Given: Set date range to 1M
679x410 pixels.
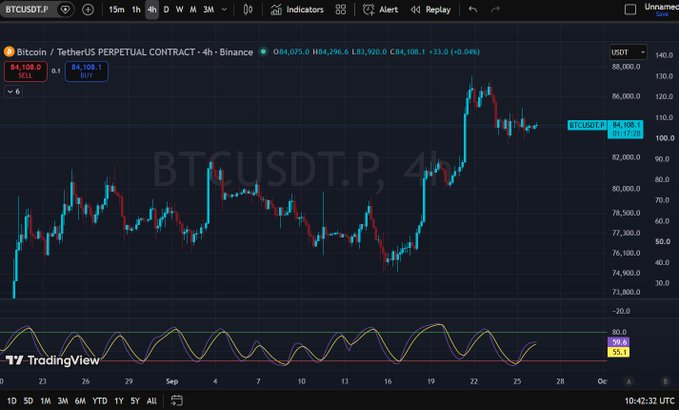Looking at the screenshot, I should tap(45, 401).
